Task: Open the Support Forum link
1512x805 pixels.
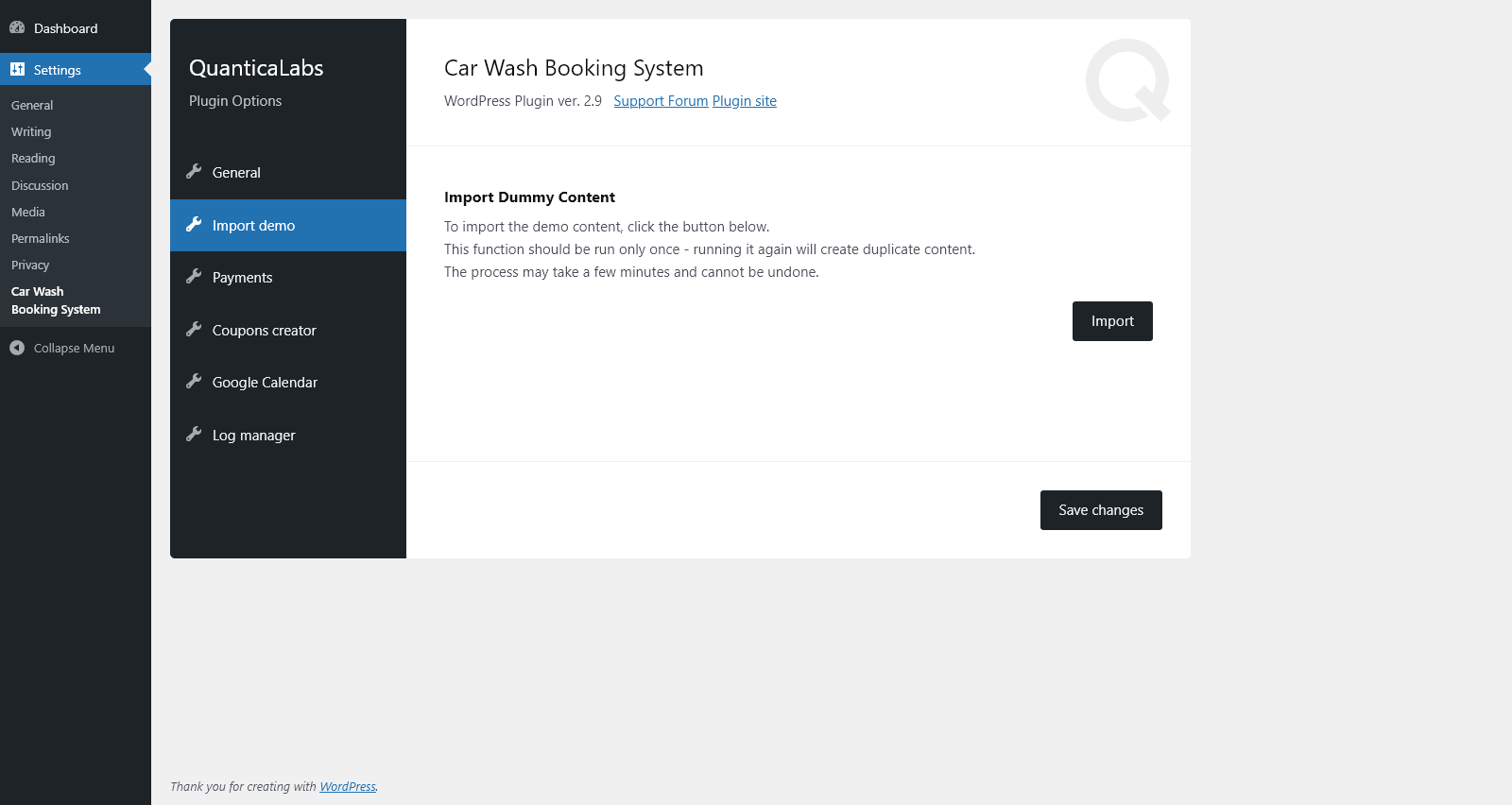Action: (661, 101)
